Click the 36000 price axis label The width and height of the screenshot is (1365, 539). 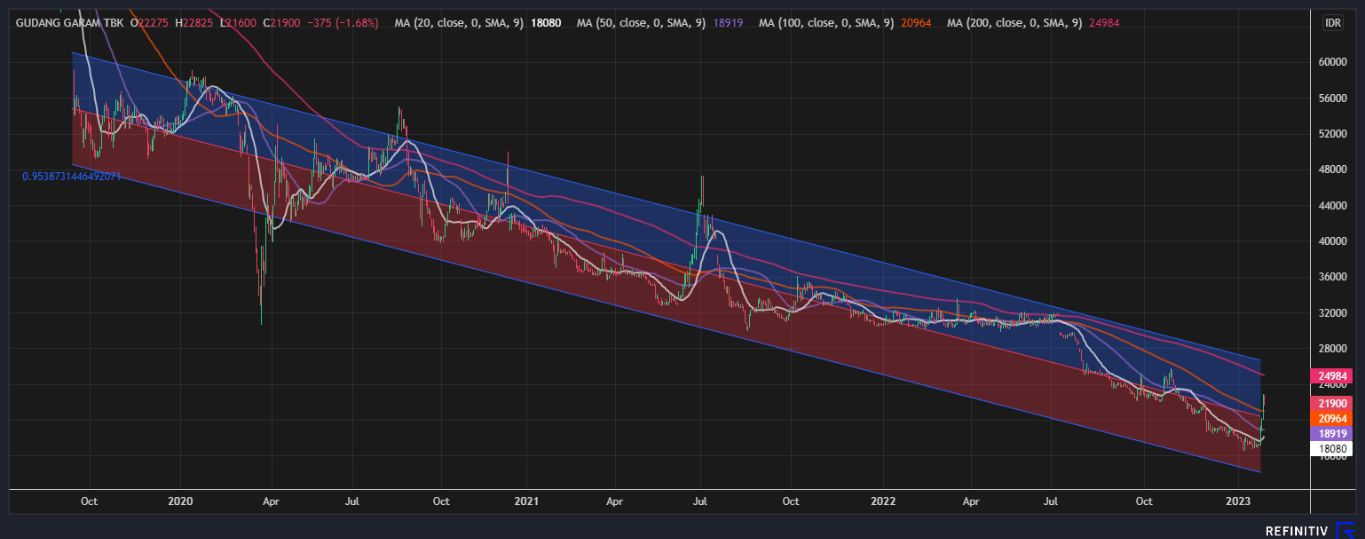click(x=1335, y=277)
